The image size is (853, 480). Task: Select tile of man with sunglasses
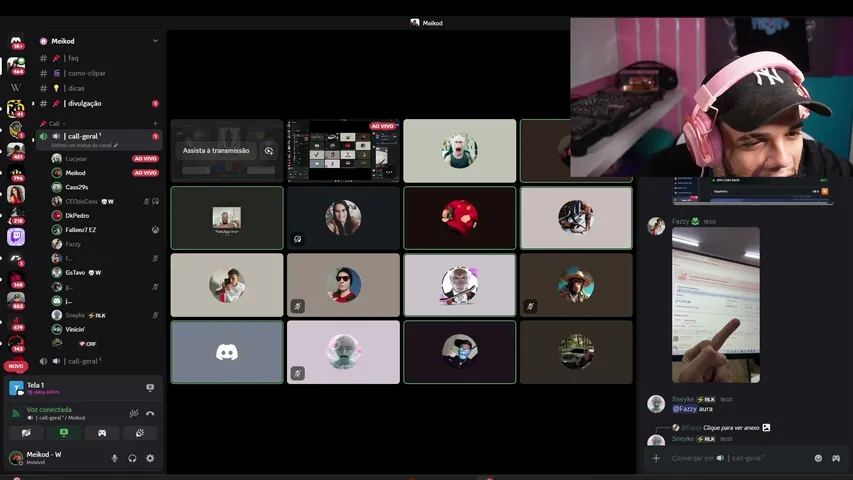343,285
